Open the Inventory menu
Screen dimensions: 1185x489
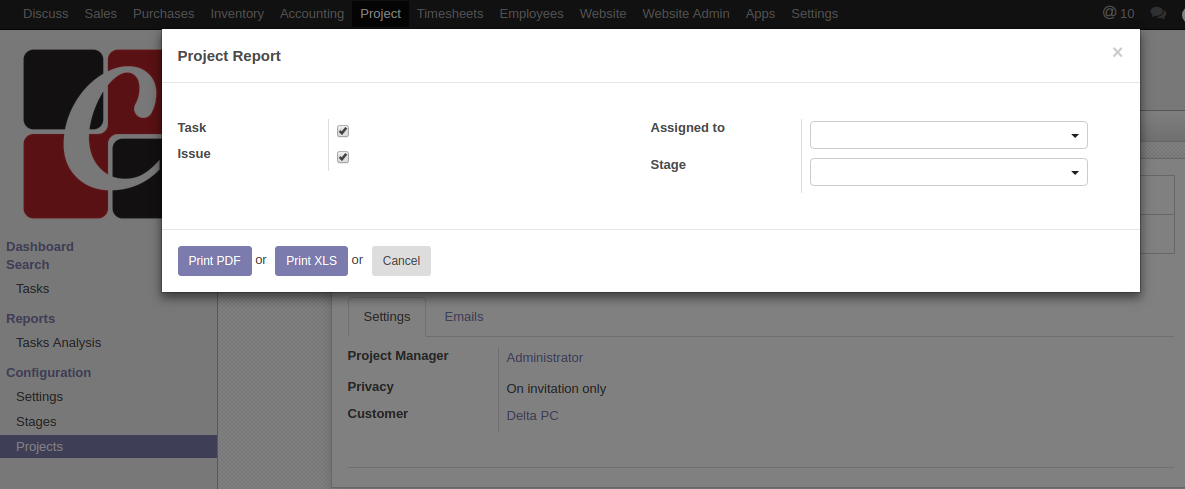237,14
